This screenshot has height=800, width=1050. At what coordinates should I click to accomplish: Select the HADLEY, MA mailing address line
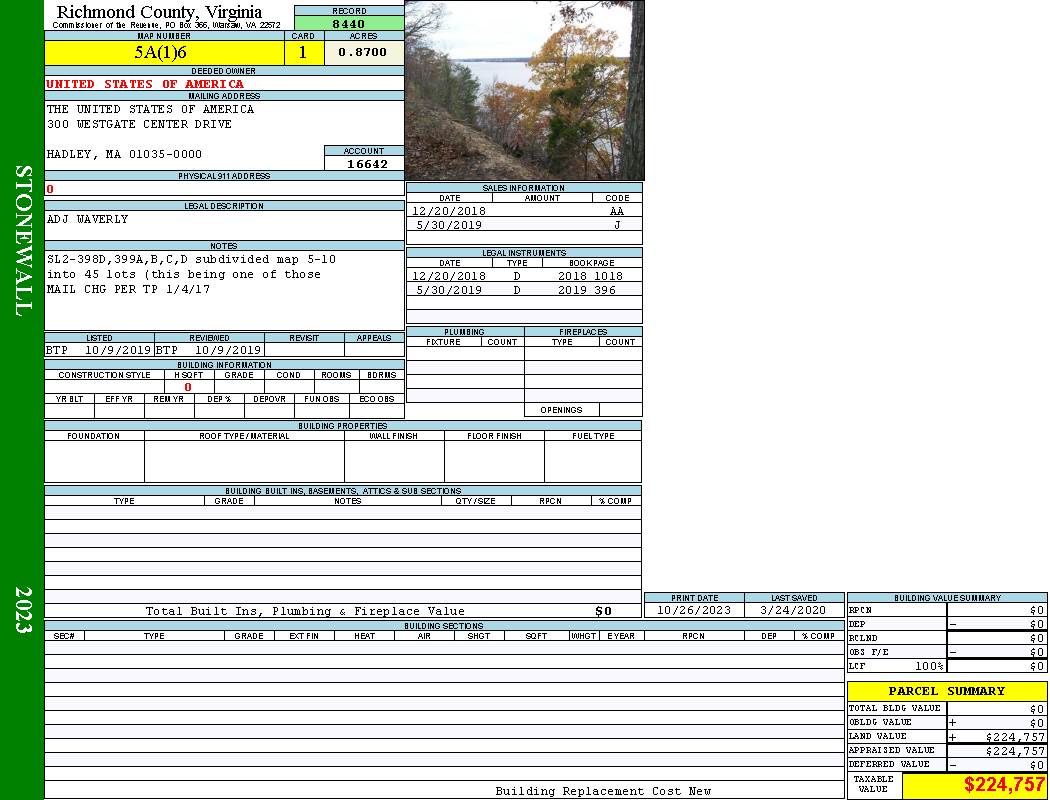point(125,154)
